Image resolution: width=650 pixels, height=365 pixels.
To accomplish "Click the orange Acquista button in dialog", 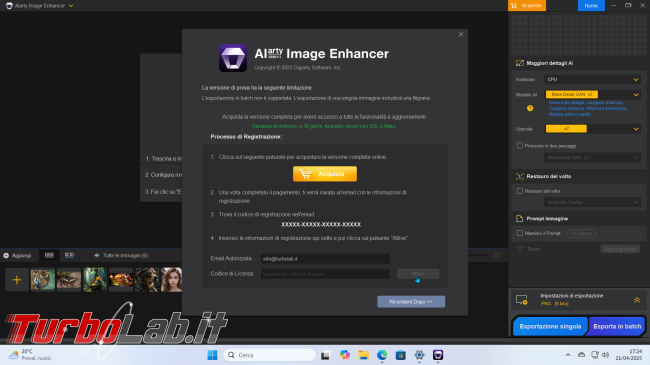I will (325, 174).
